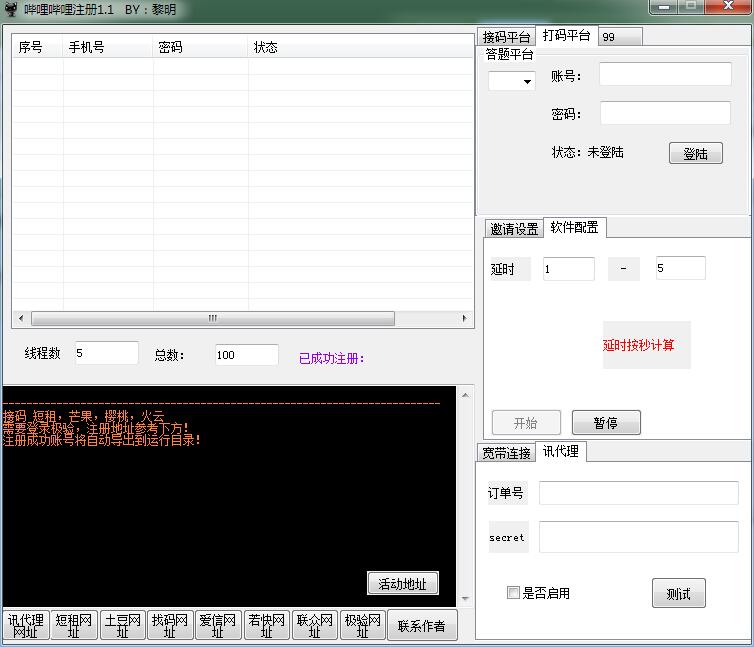Enable the 是否启用 checkbox
Image resolution: width=754 pixels, height=647 pixels.
pos(513,593)
